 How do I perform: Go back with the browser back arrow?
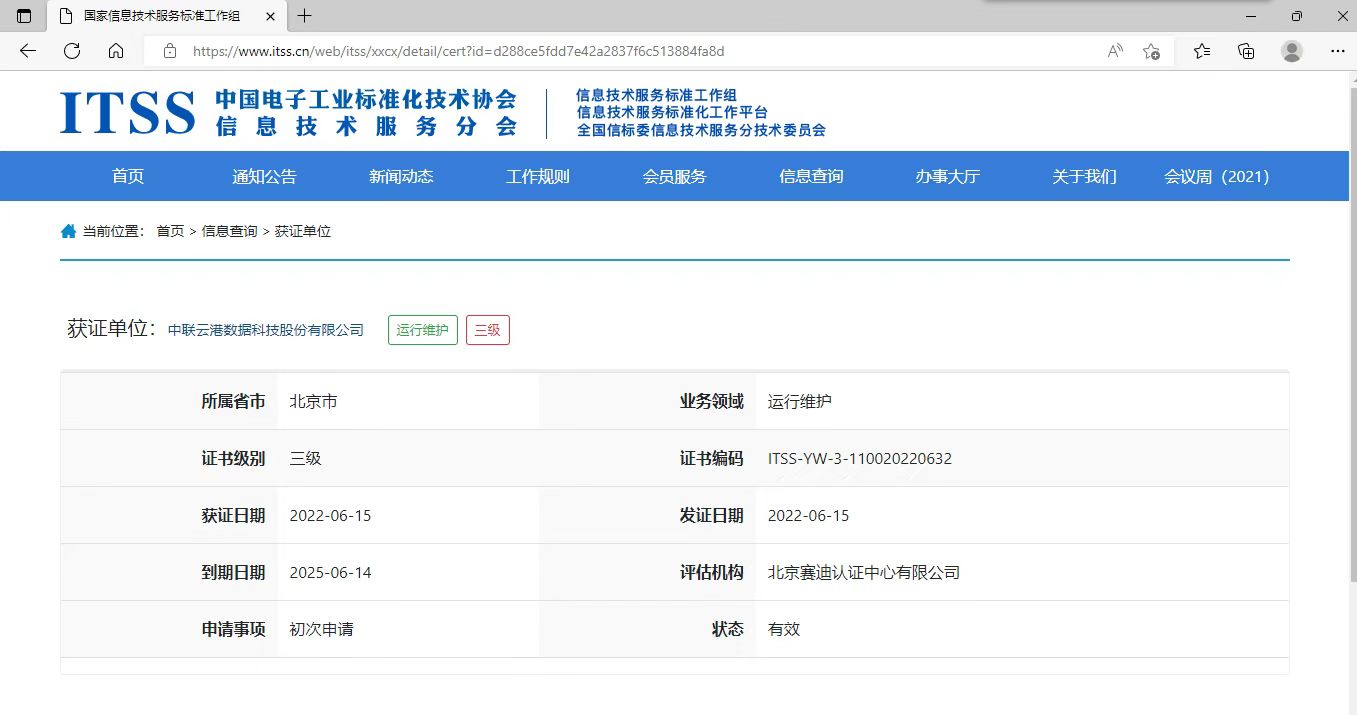pos(28,51)
